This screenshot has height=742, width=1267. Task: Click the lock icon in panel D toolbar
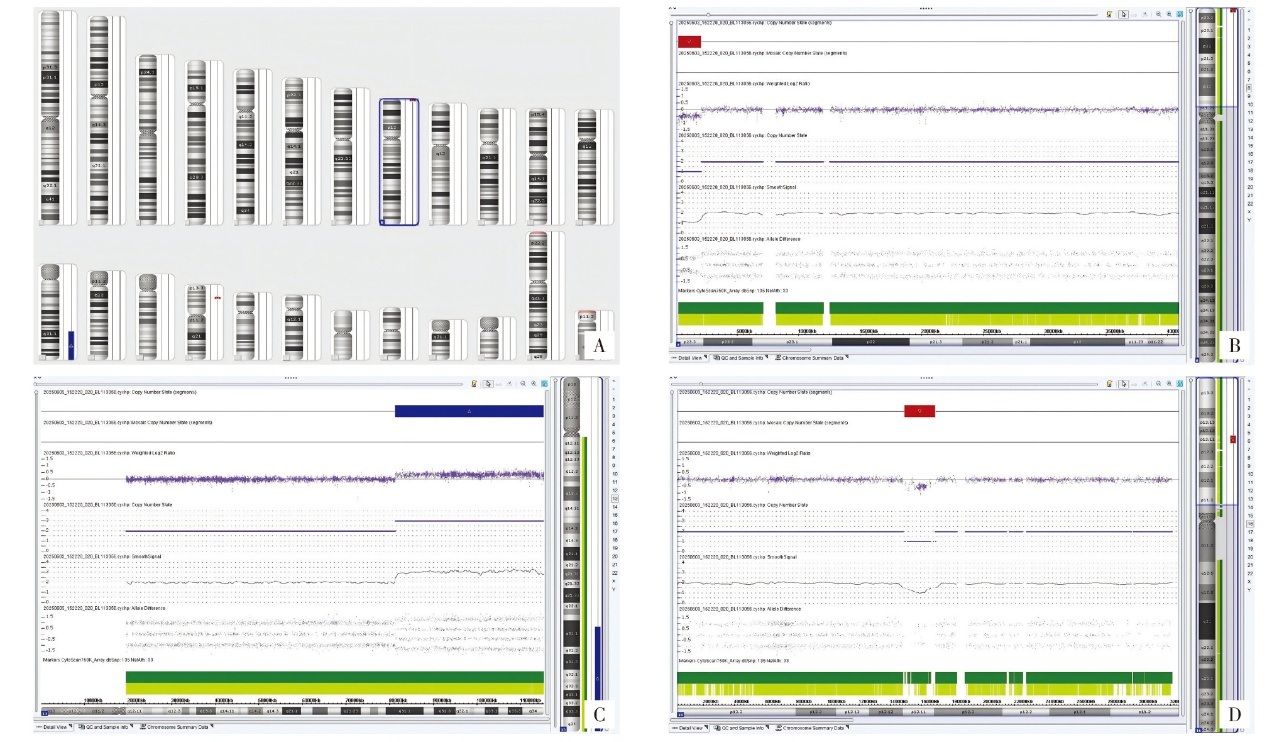[1108, 382]
